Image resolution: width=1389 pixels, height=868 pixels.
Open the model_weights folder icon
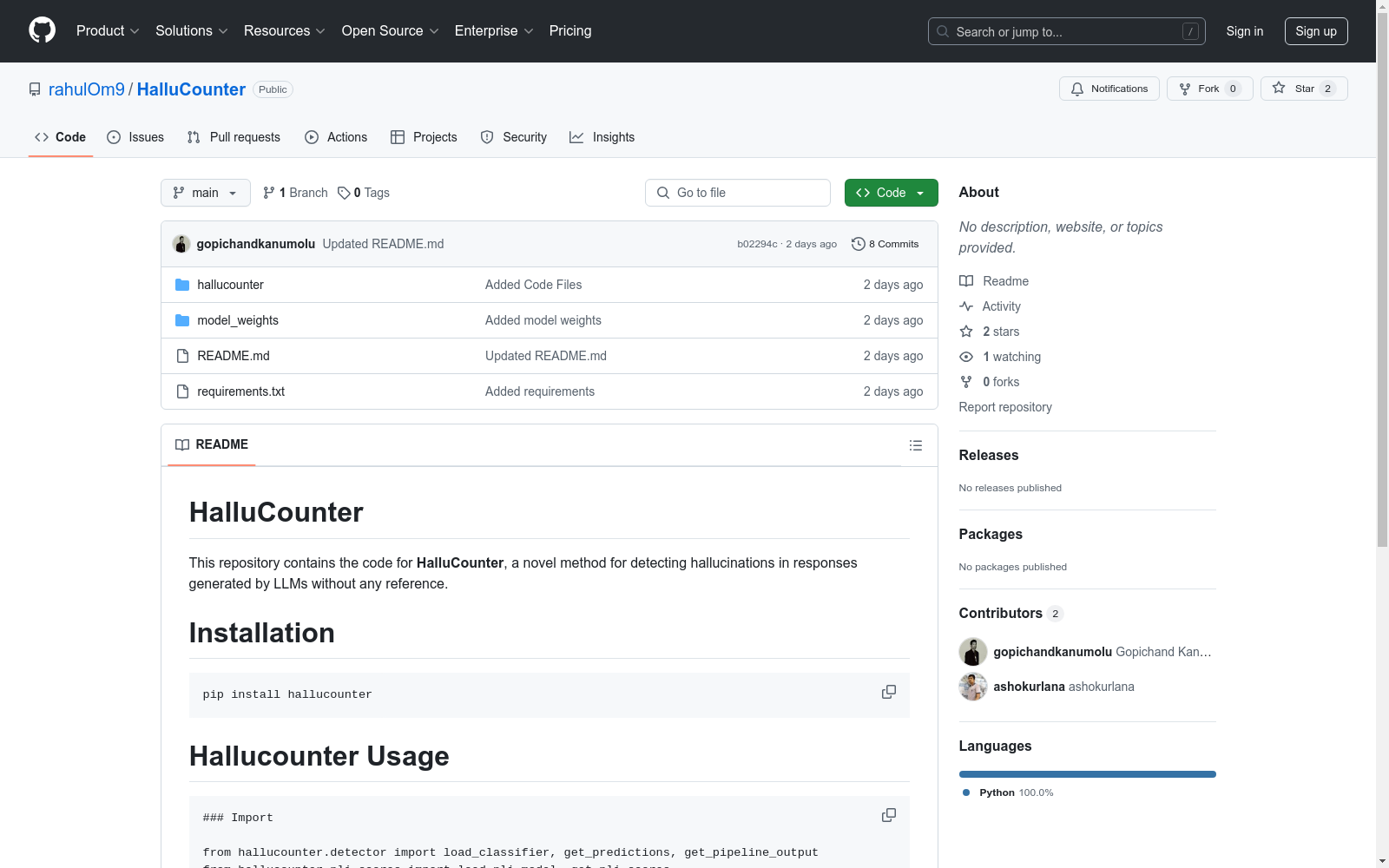click(182, 320)
